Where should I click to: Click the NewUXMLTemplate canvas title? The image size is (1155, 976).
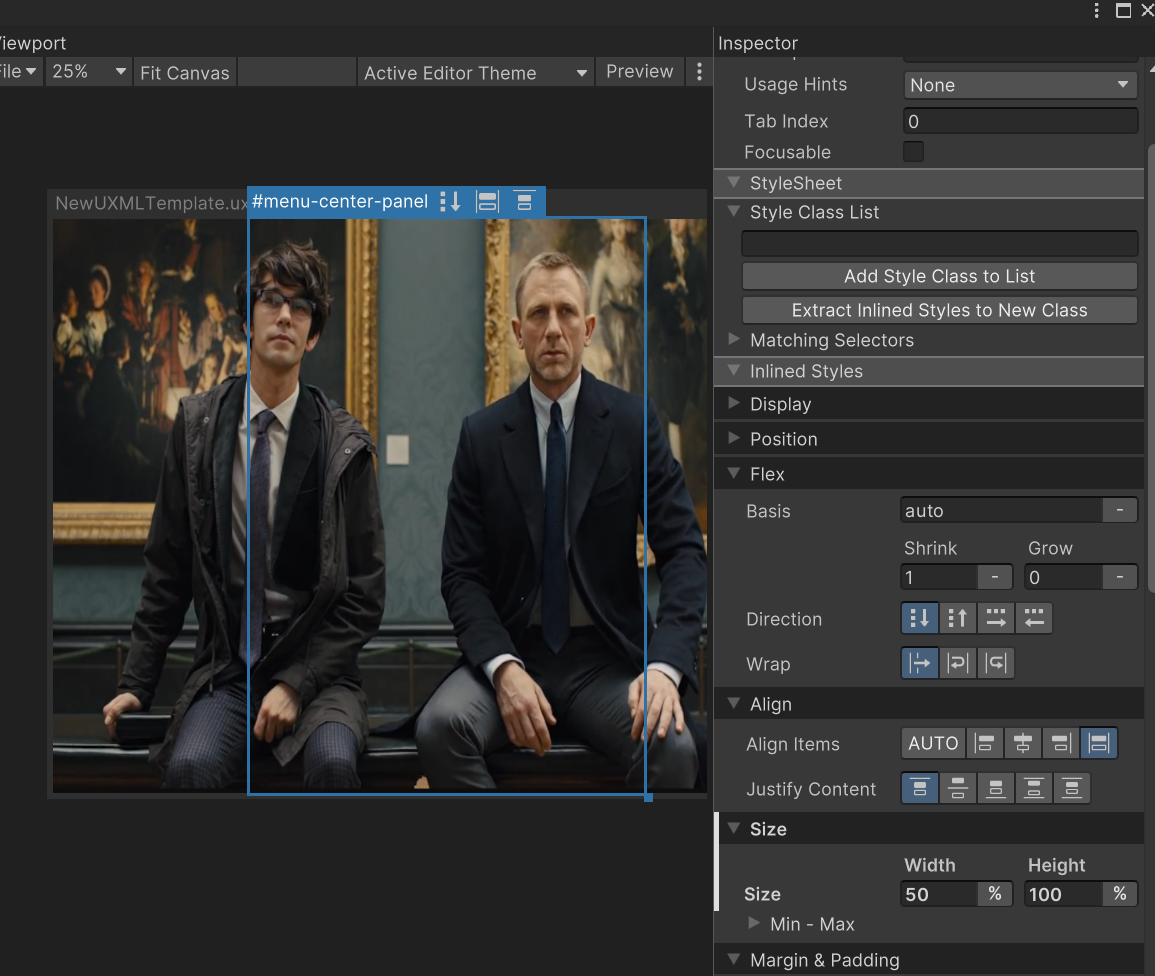point(151,203)
